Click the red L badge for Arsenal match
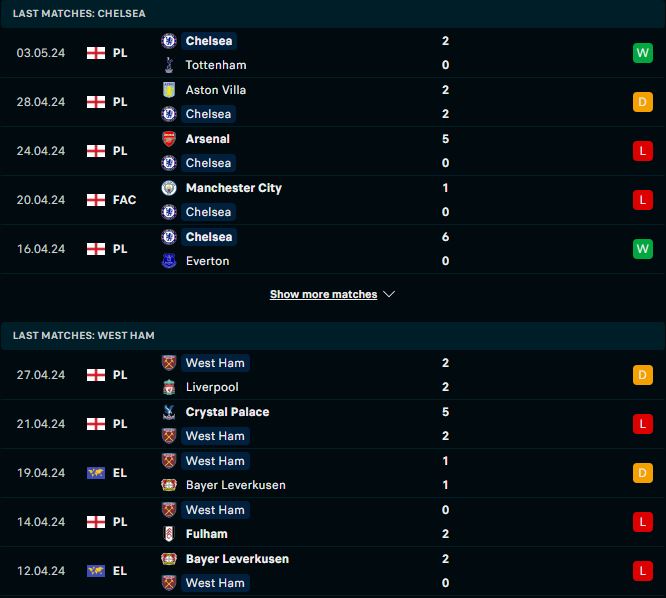The height and width of the screenshot is (598, 666). [x=643, y=151]
